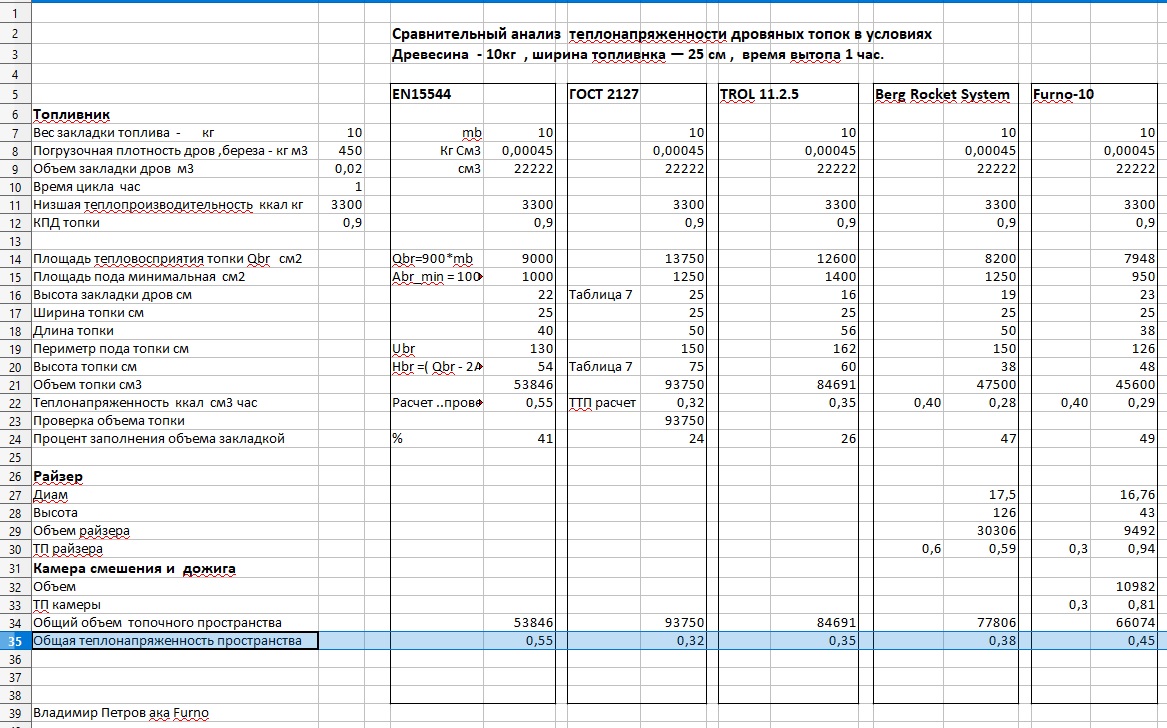Select the "Камера смешения и дожига" cell
The width and height of the screenshot is (1167, 728).
(134, 569)
